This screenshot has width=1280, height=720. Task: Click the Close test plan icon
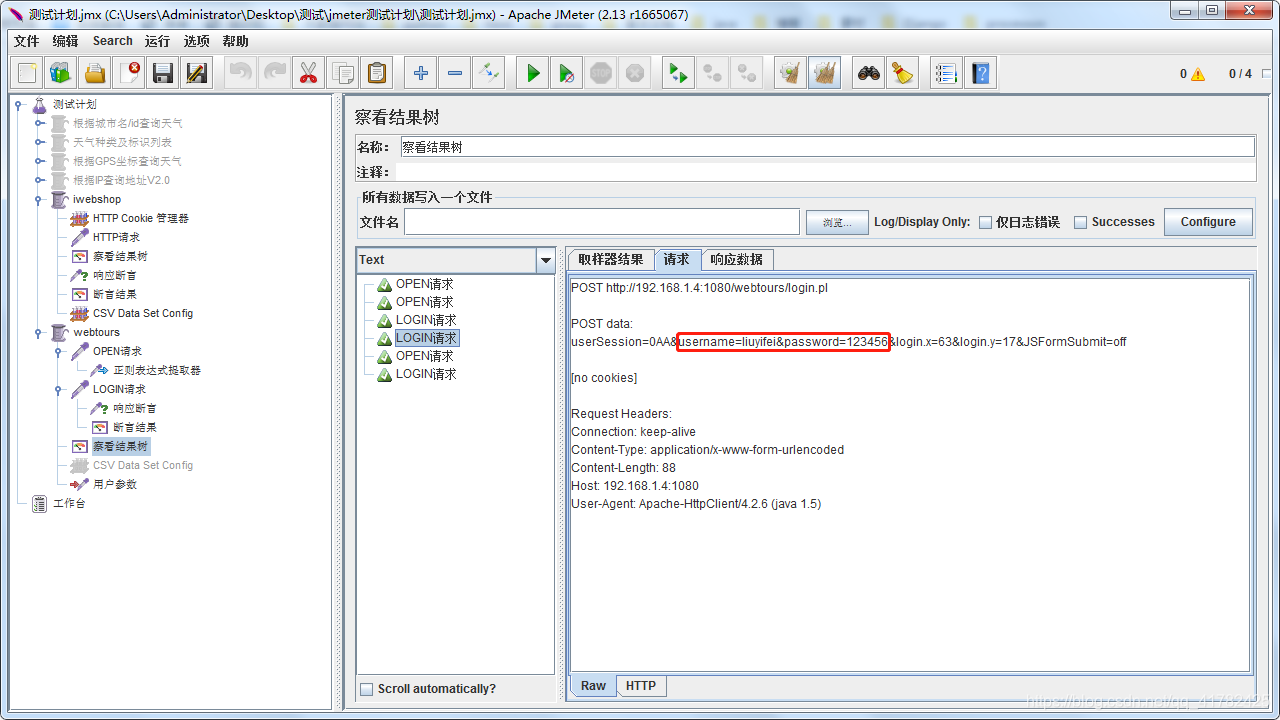click(x=129, y=73)
